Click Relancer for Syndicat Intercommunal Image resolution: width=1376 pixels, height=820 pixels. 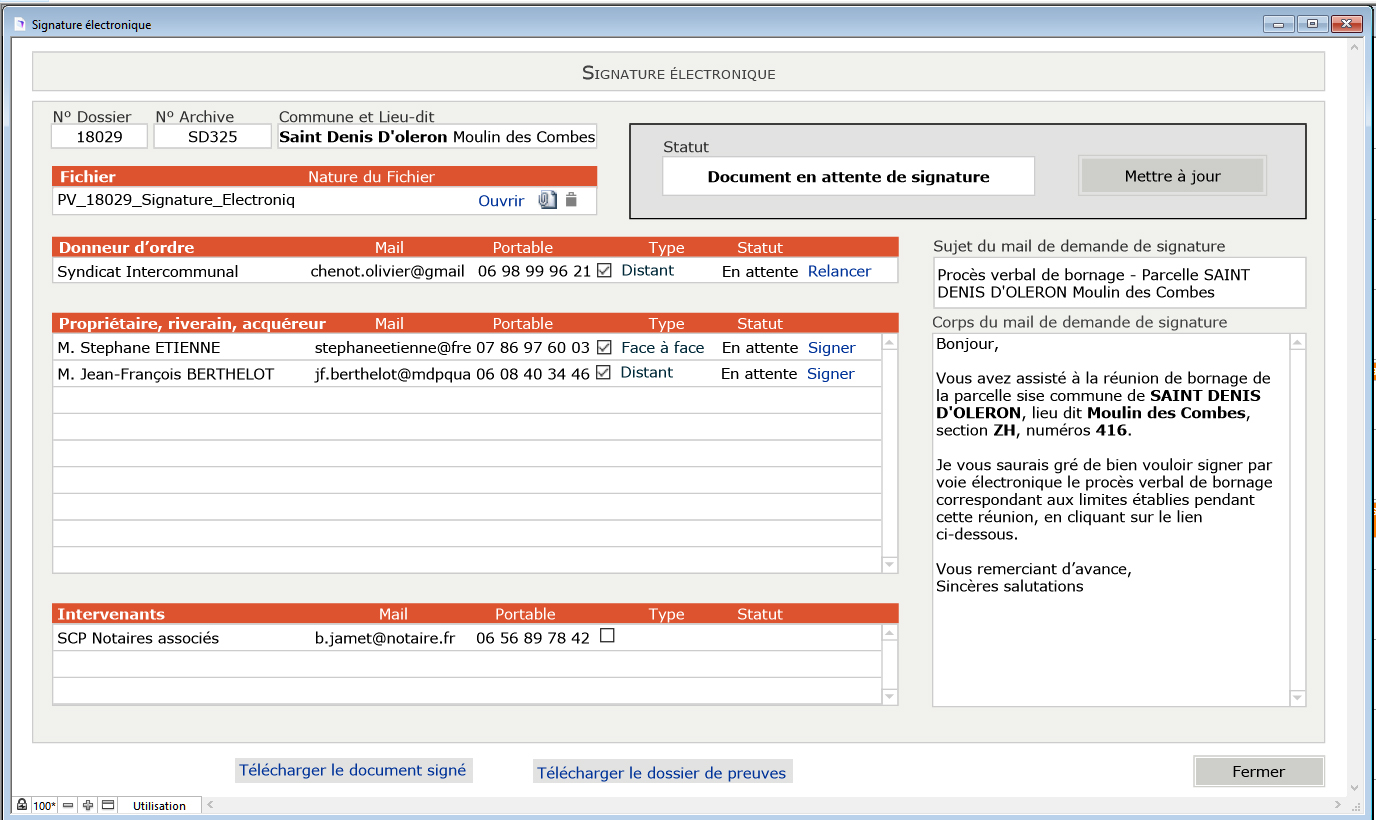[839, 271]
